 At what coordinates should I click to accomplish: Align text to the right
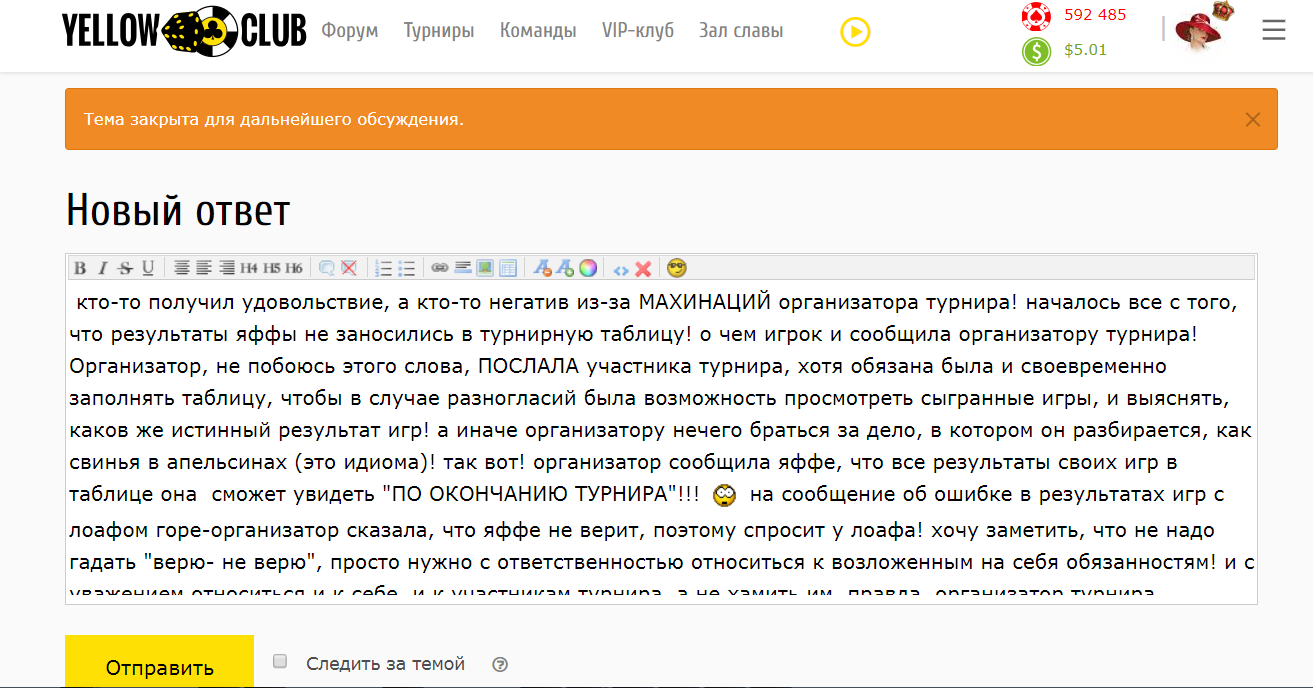[227, 268]
